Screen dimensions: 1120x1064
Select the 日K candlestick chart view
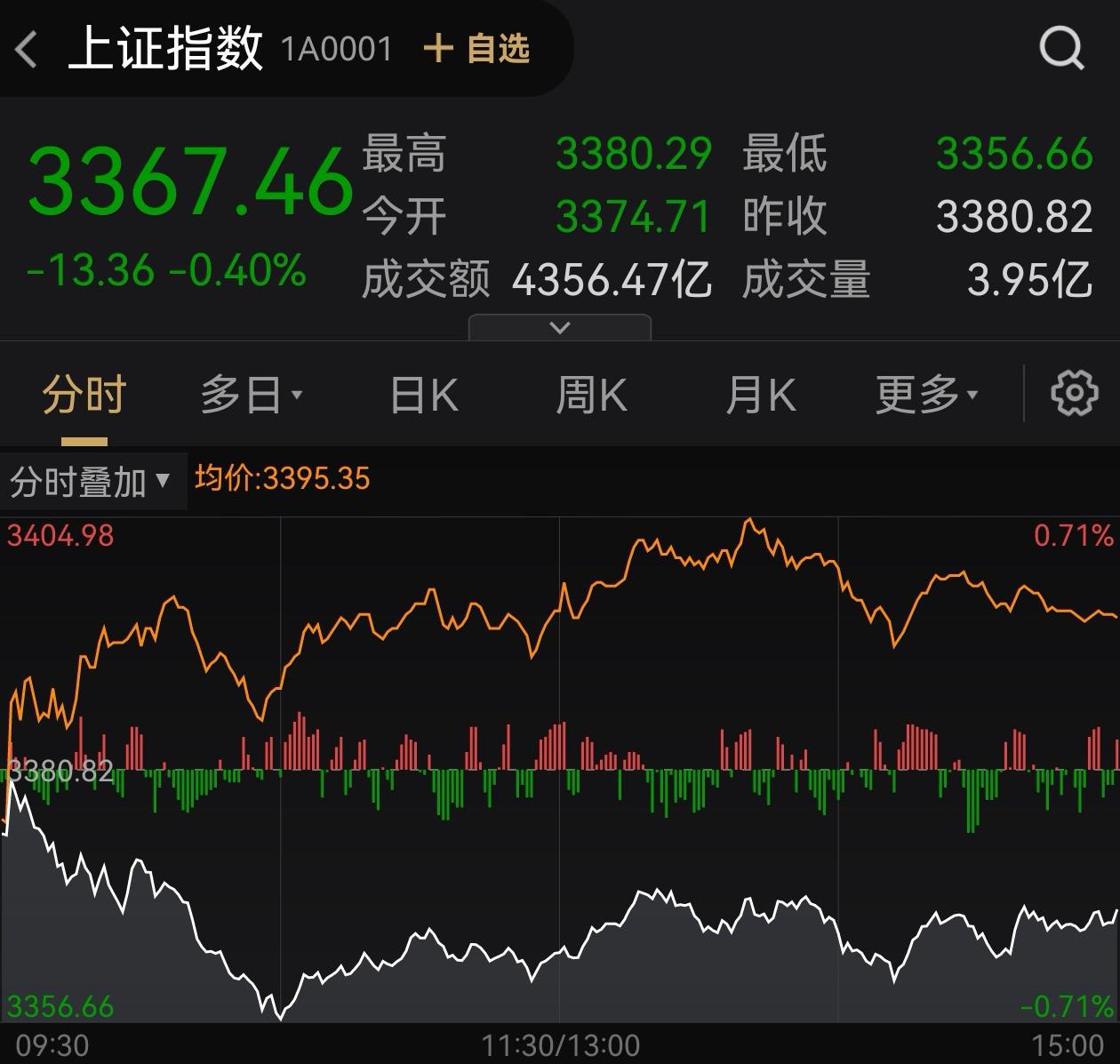click(x=423, y=392)
